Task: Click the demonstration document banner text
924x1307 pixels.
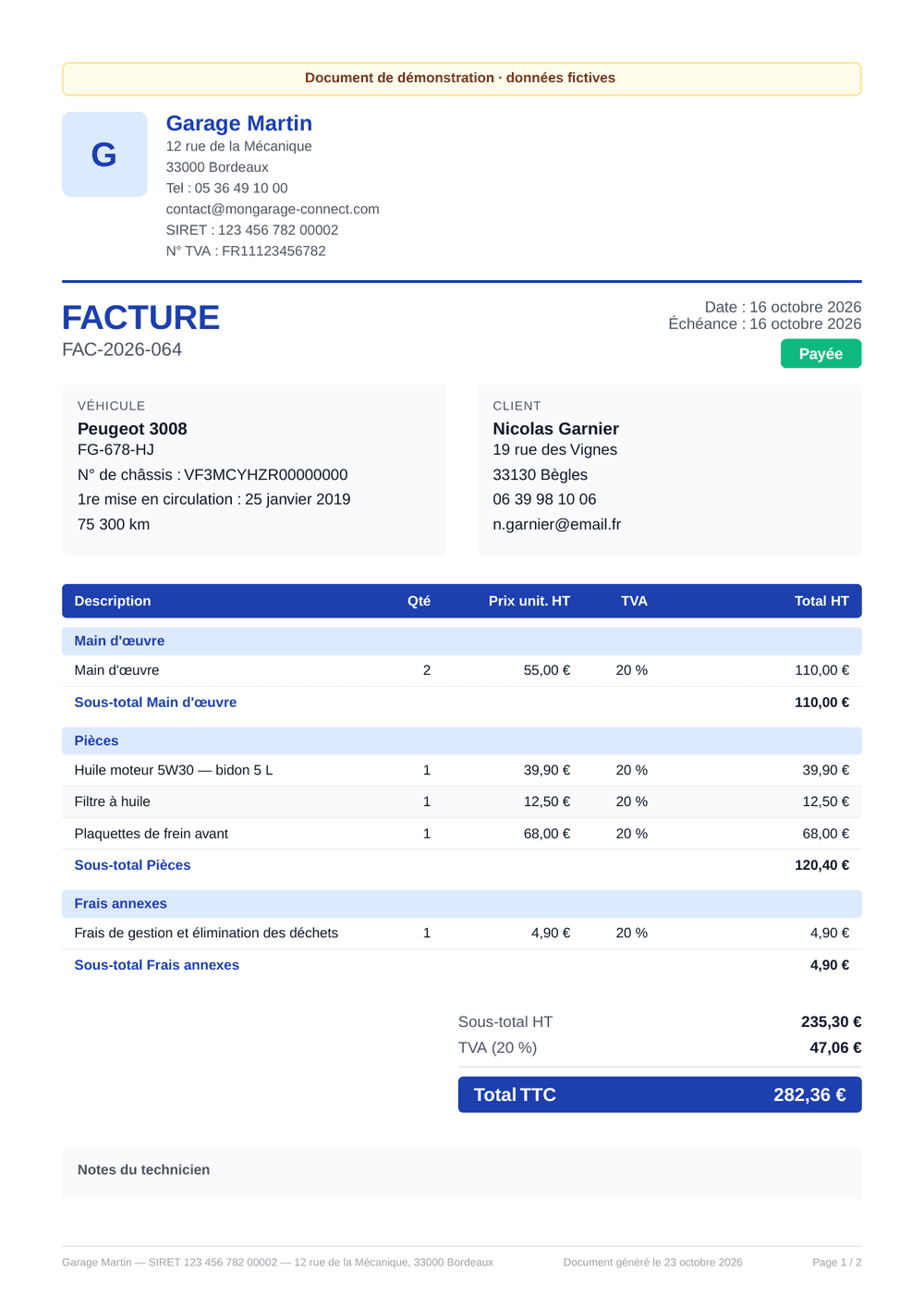Action: (460, 78)
